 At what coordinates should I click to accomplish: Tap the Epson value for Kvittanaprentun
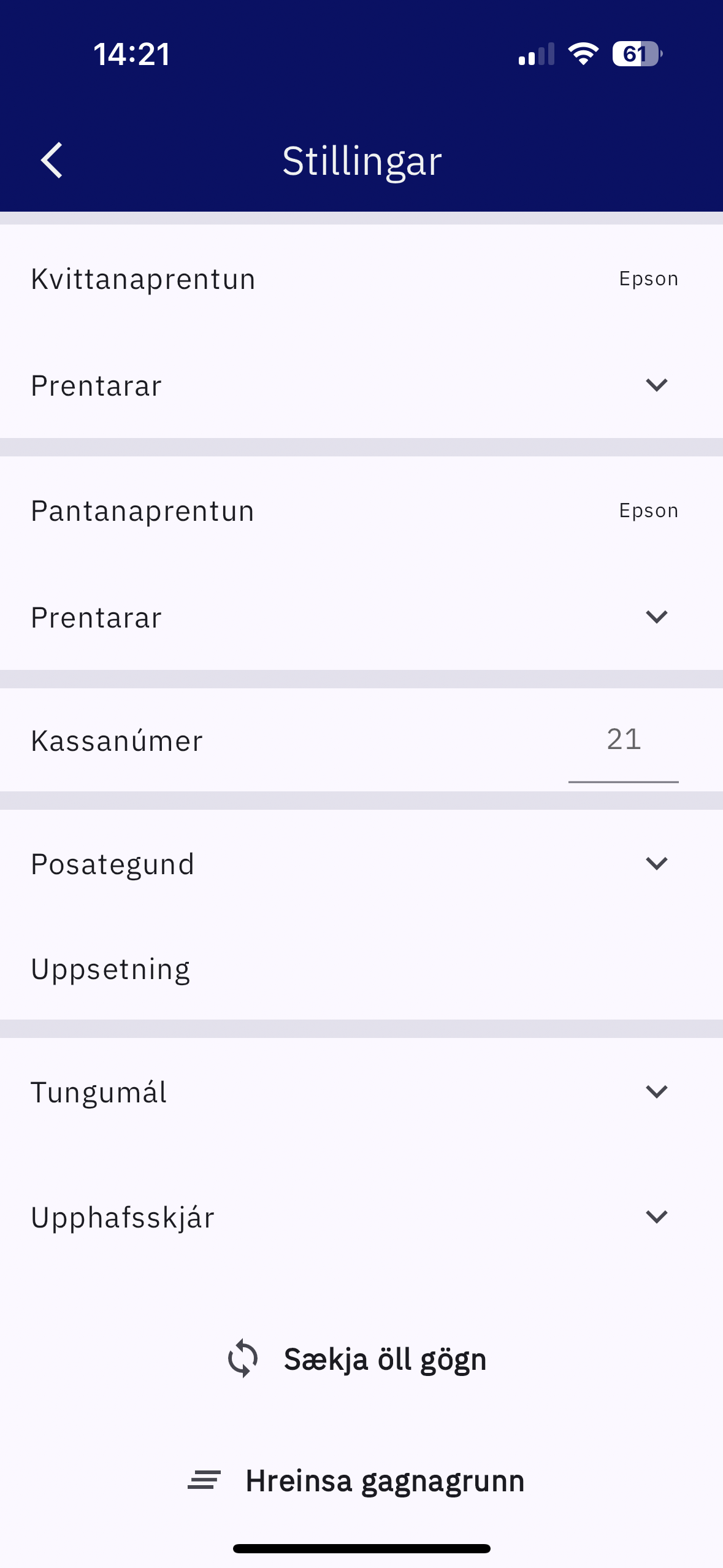[648, 279]
